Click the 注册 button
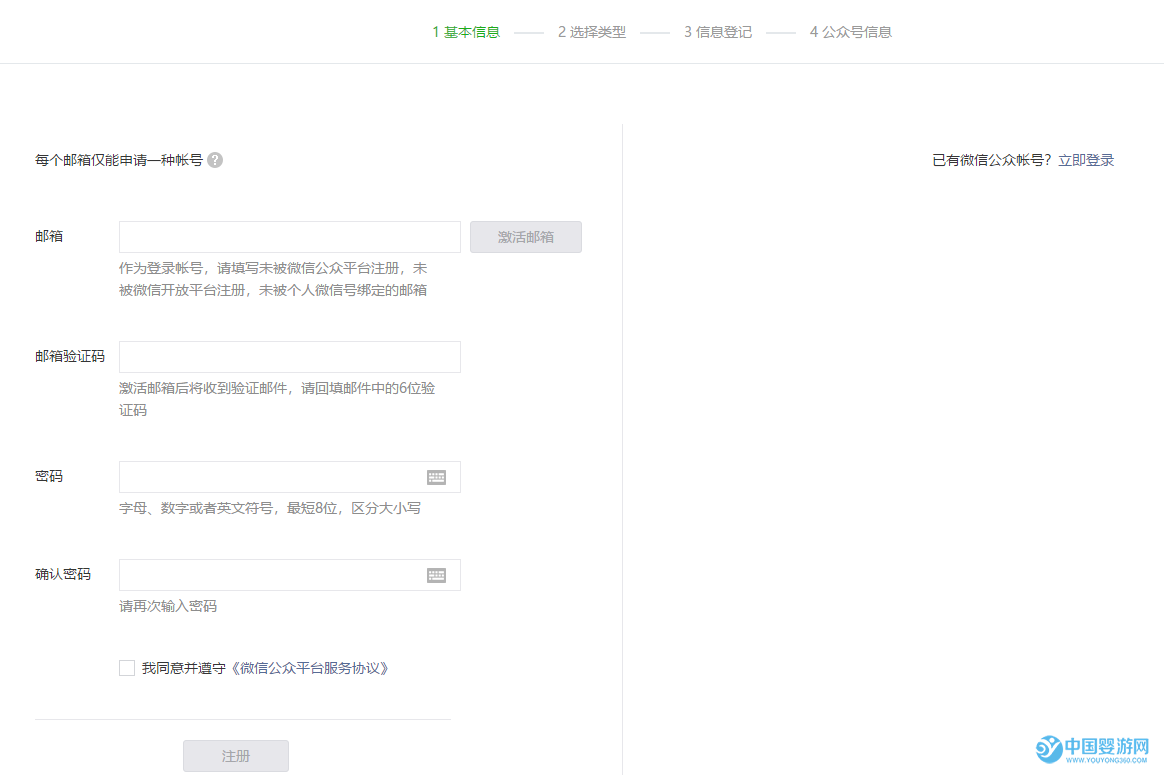Screen dimensions: 1164x775 pos(235,755)
